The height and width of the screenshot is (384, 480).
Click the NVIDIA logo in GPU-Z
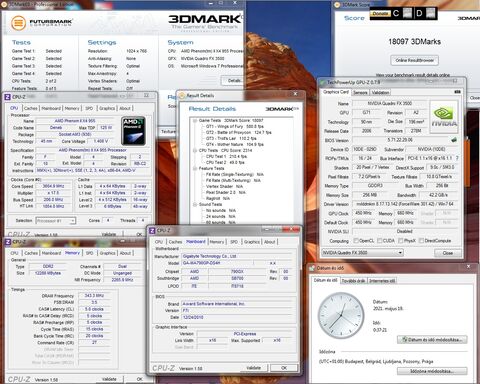(x=444, y=116)
